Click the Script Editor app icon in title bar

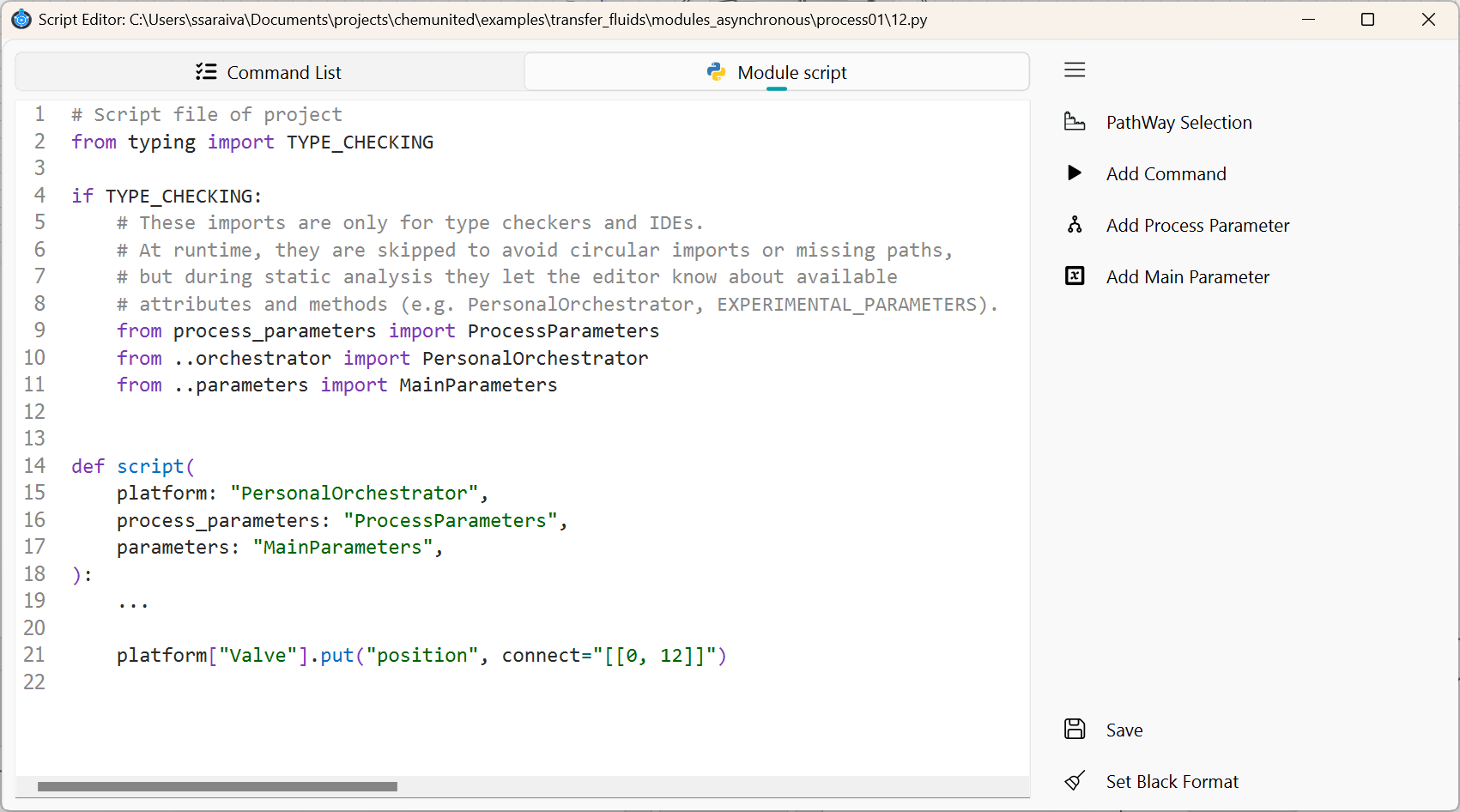21,19
